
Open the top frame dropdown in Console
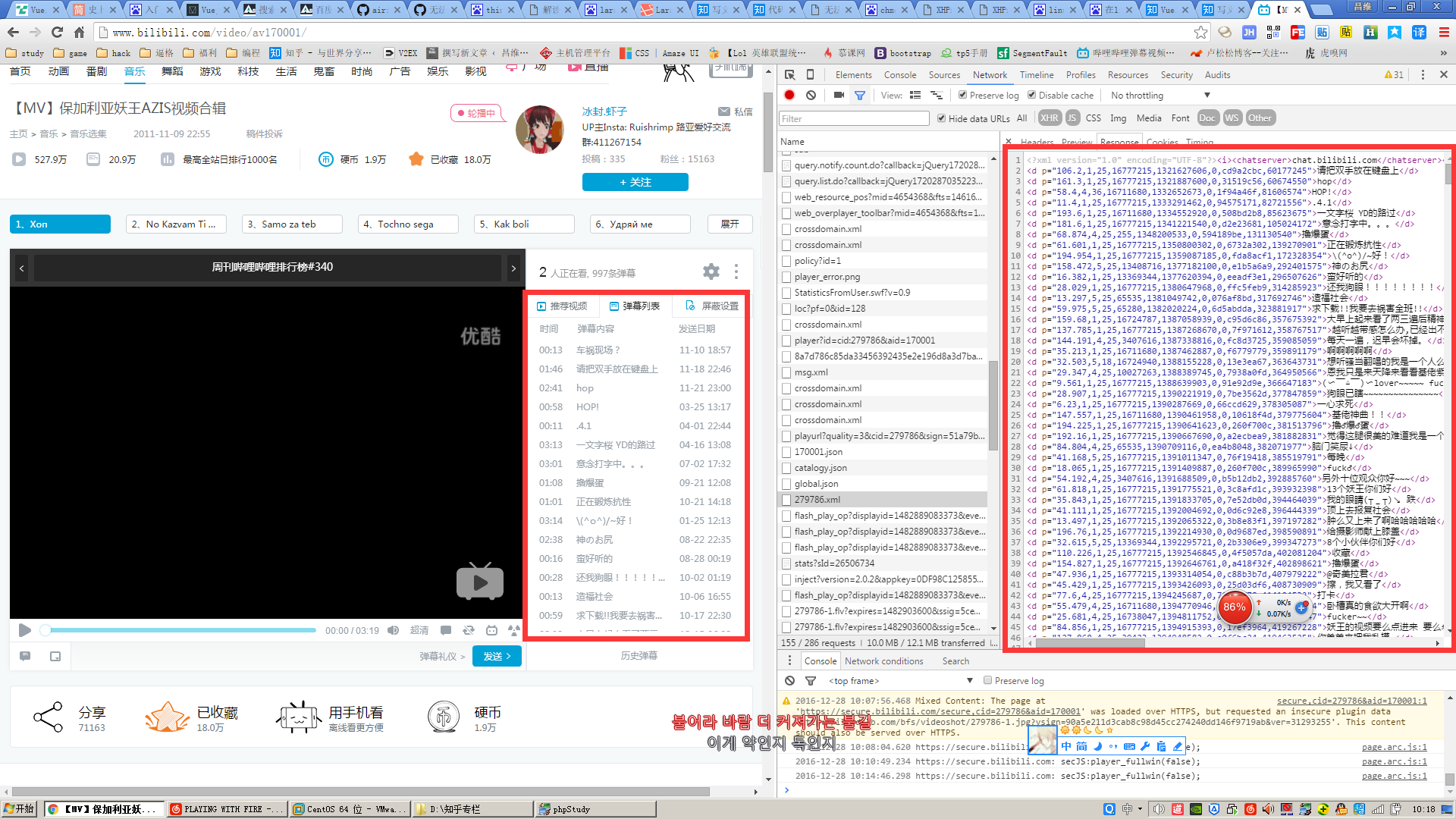(853, 680)
